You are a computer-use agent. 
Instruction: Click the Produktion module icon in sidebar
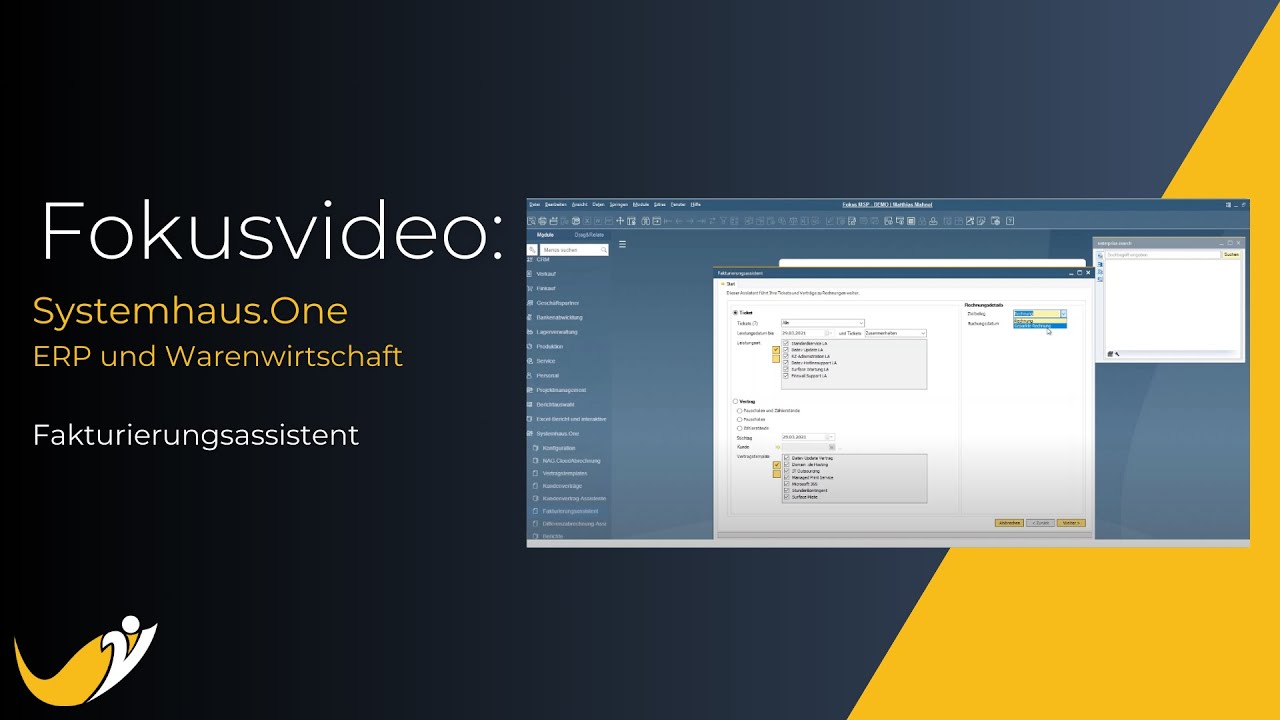point(530,346)
